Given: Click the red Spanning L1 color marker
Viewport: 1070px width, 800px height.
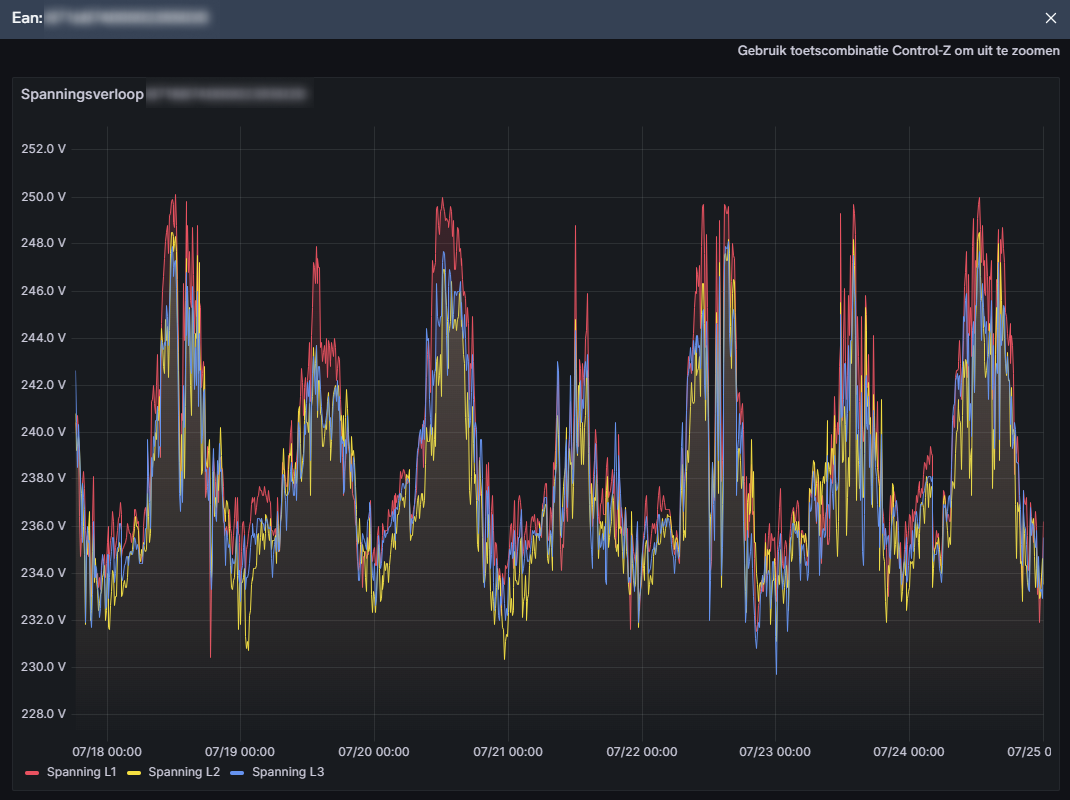Looking at the screenshot, I should 31,773.
